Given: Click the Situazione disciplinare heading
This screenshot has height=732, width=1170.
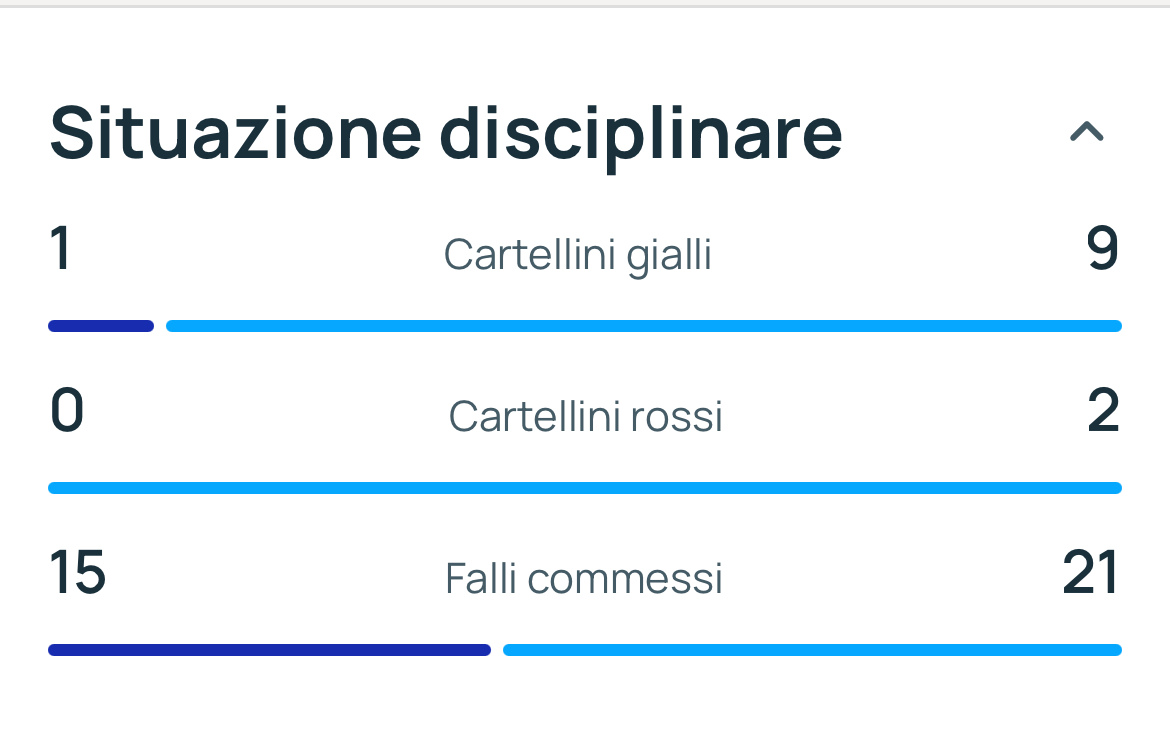Looking at the screenshot, I should tap(446, 135).
